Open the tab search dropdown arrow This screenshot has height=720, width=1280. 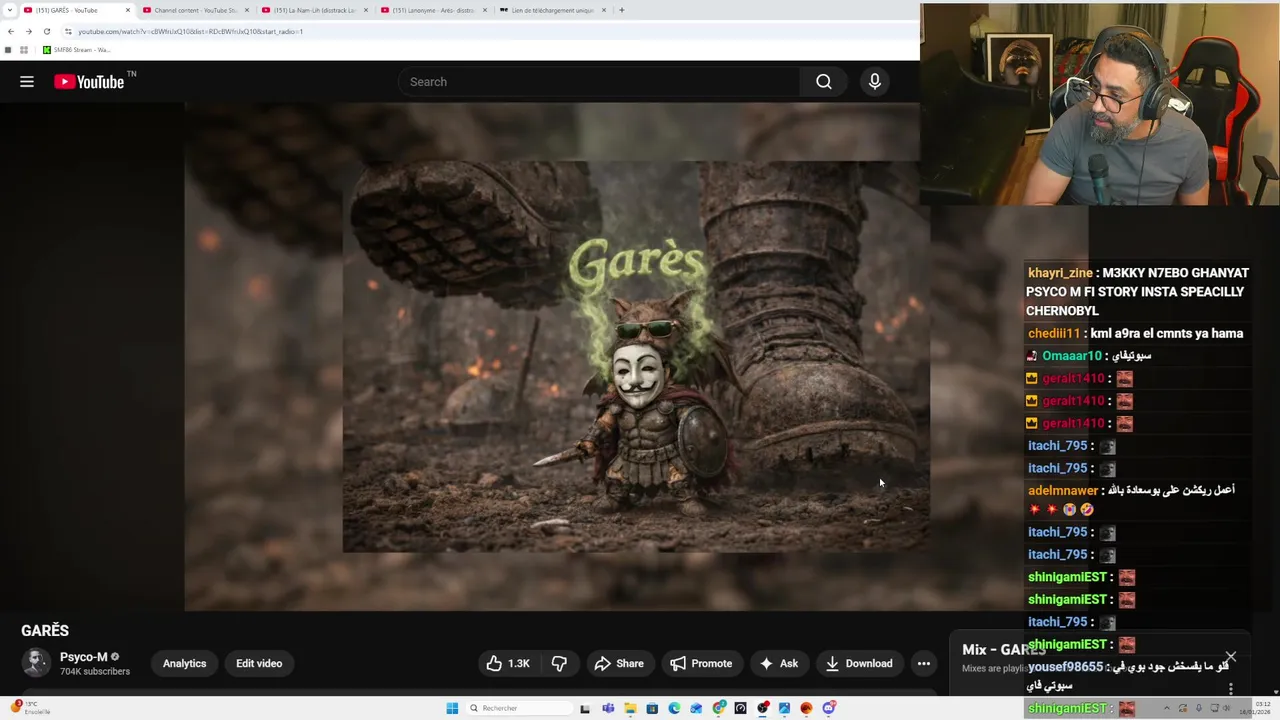[9, 10]
